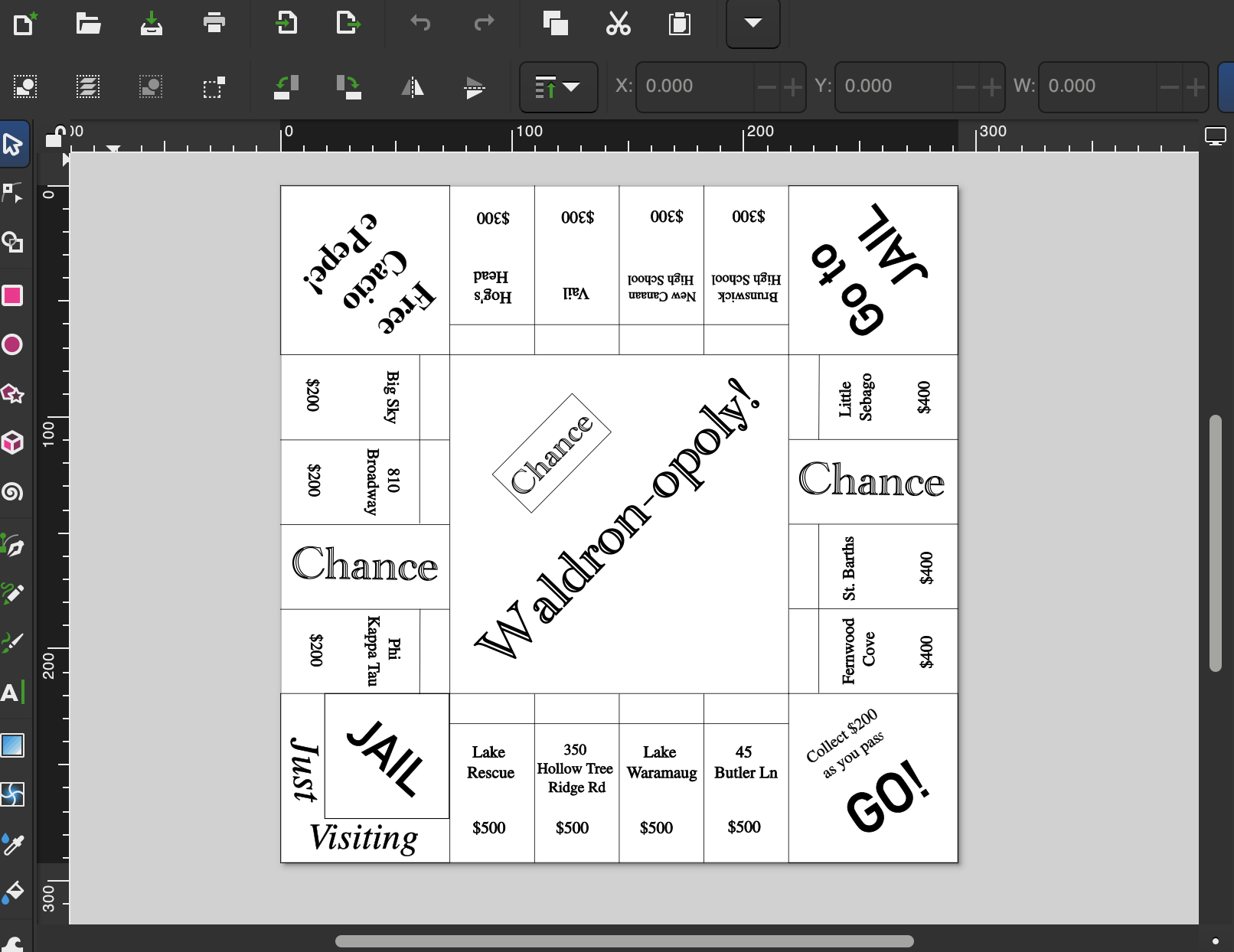Select the Gradient tool
The width and height of the screenshot is (1234, 952).
(13, 745)
